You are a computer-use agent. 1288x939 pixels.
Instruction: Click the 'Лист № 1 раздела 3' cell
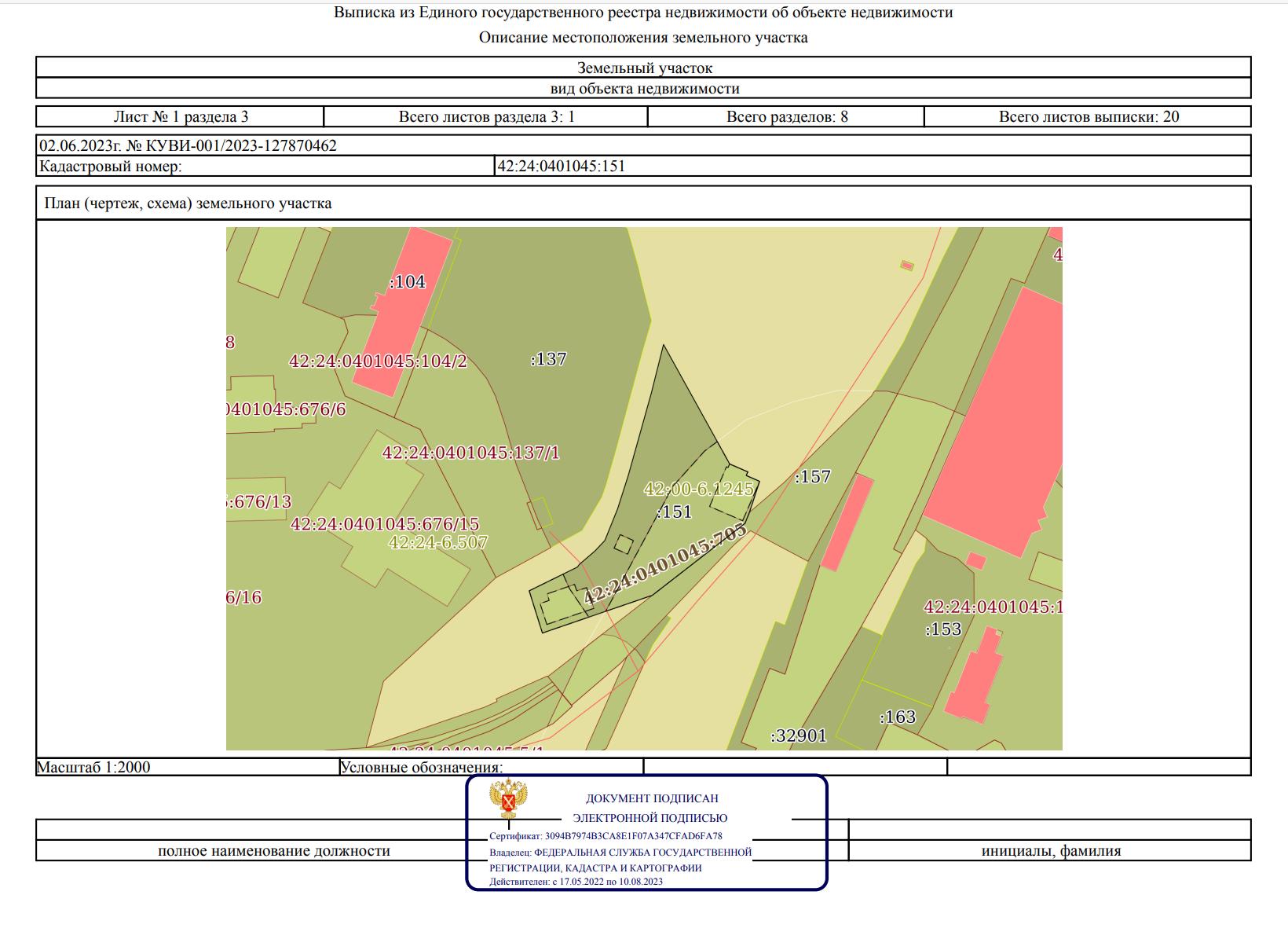point(181,117)
